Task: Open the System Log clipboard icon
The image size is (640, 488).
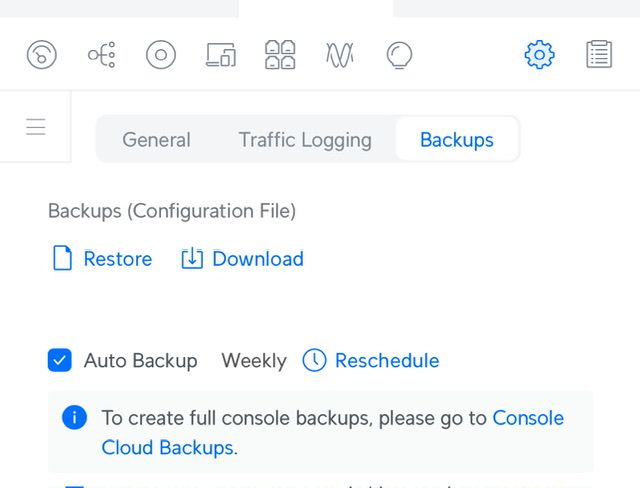Action: pyautogui.click(x=599, y=54)
